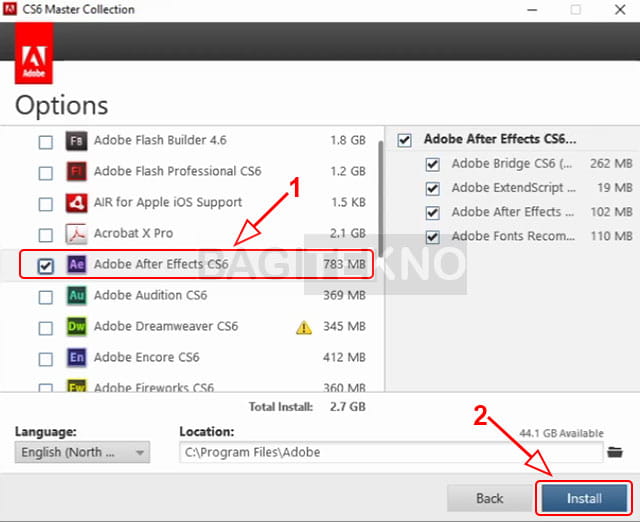Select 'Adobe Dreamweaver CS6' text

[x=166, y=326]
